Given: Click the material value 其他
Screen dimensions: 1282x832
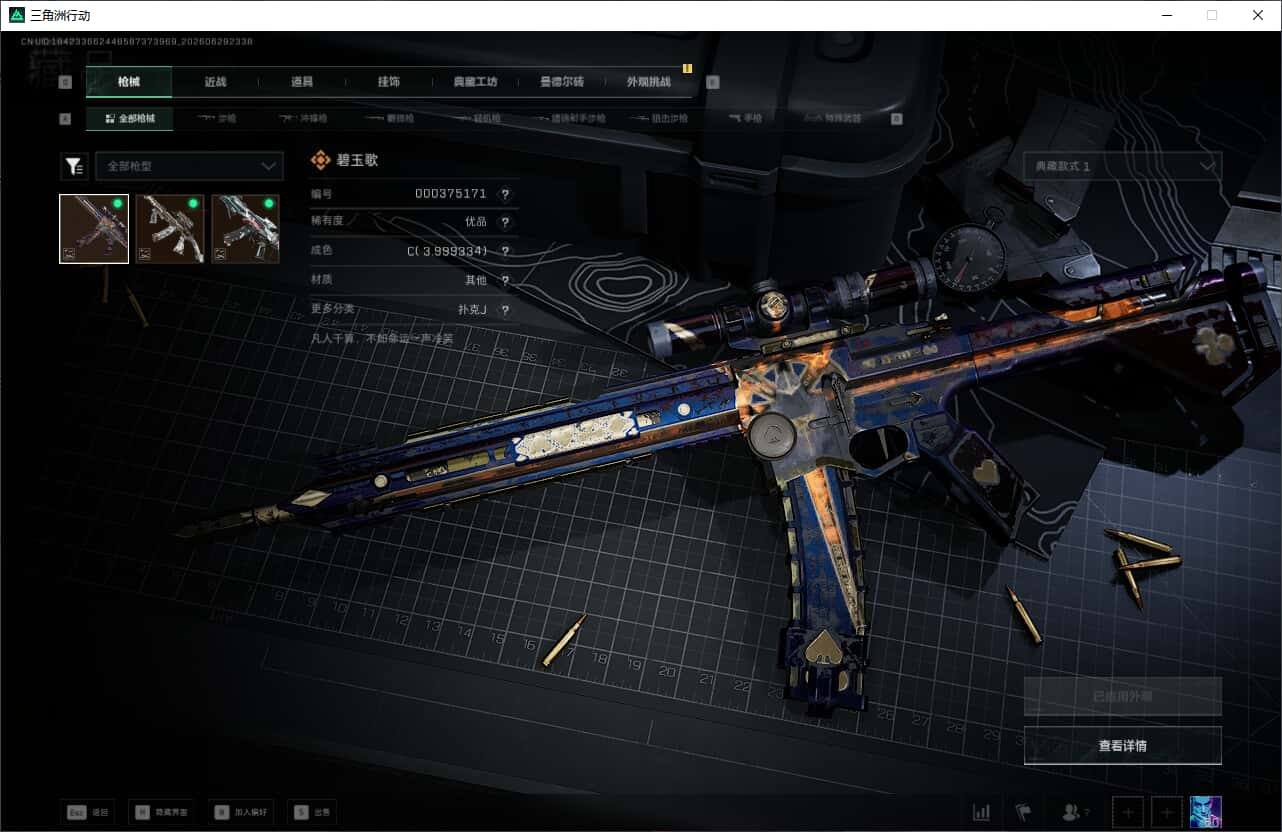Looking at the screenshot, I should point(476,281).
